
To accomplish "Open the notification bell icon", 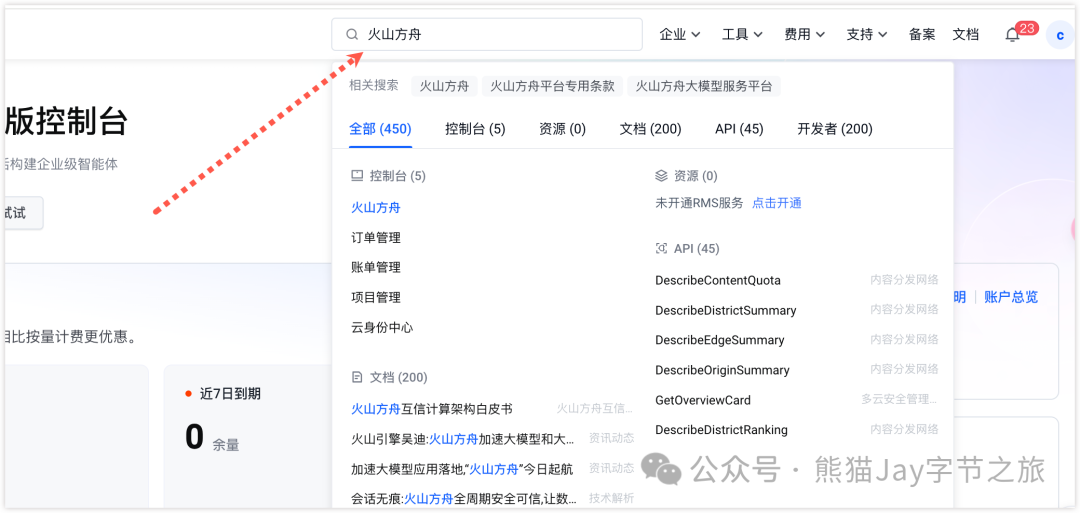I will click(1012, 35).
